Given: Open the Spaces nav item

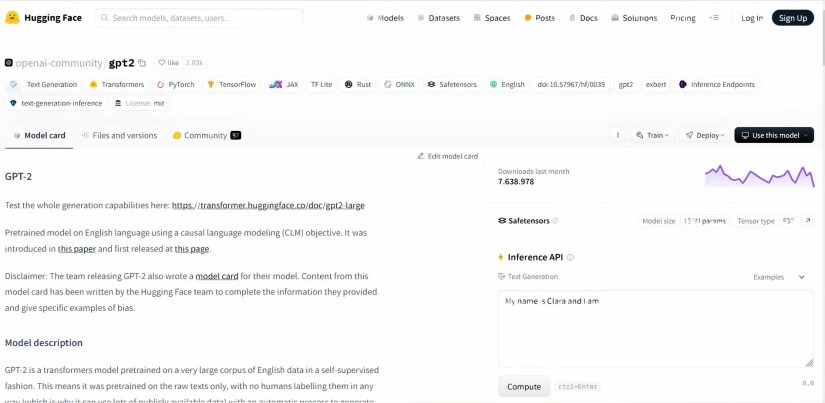Looking at the screenshot, I should pos(491,18).
